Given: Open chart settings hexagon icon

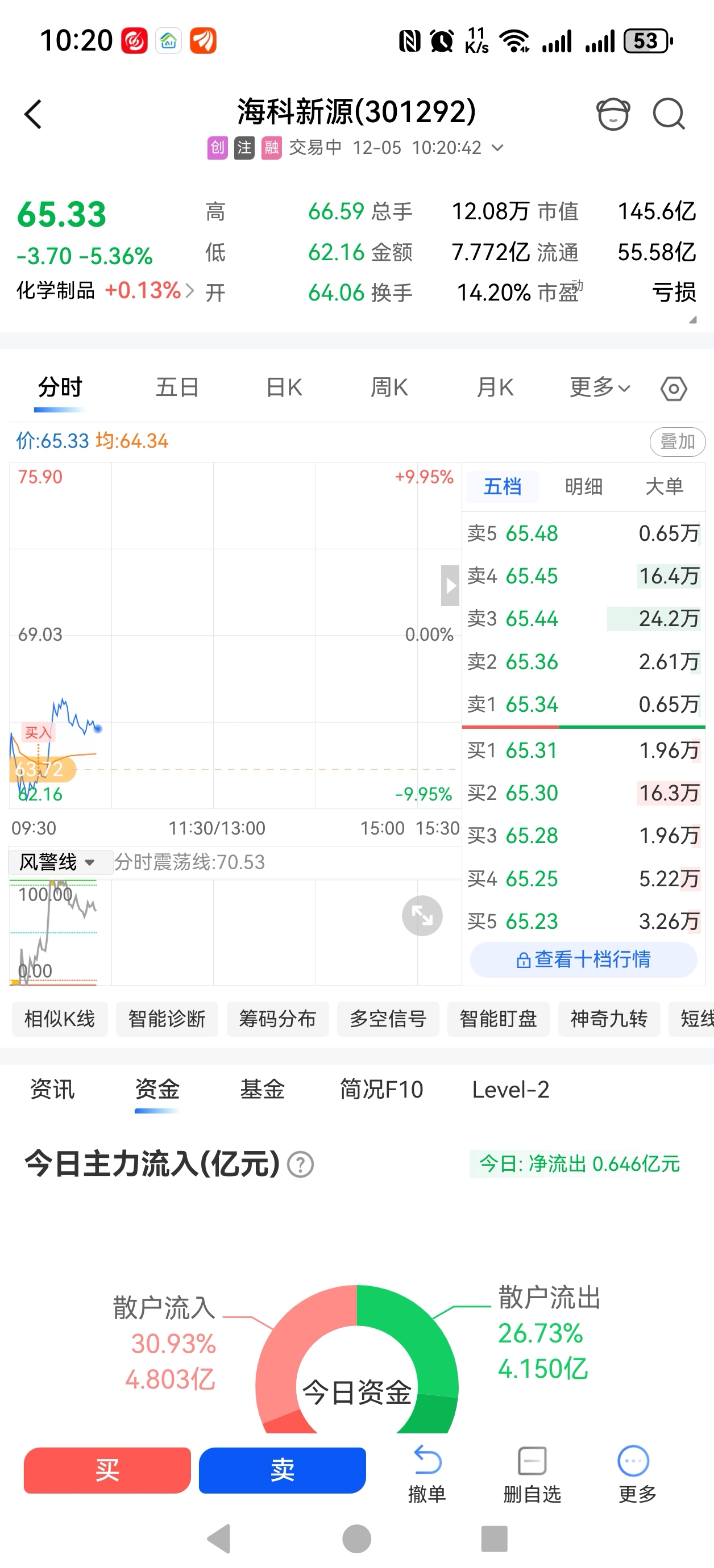Looking at the screenshot, I should [674, 389].
